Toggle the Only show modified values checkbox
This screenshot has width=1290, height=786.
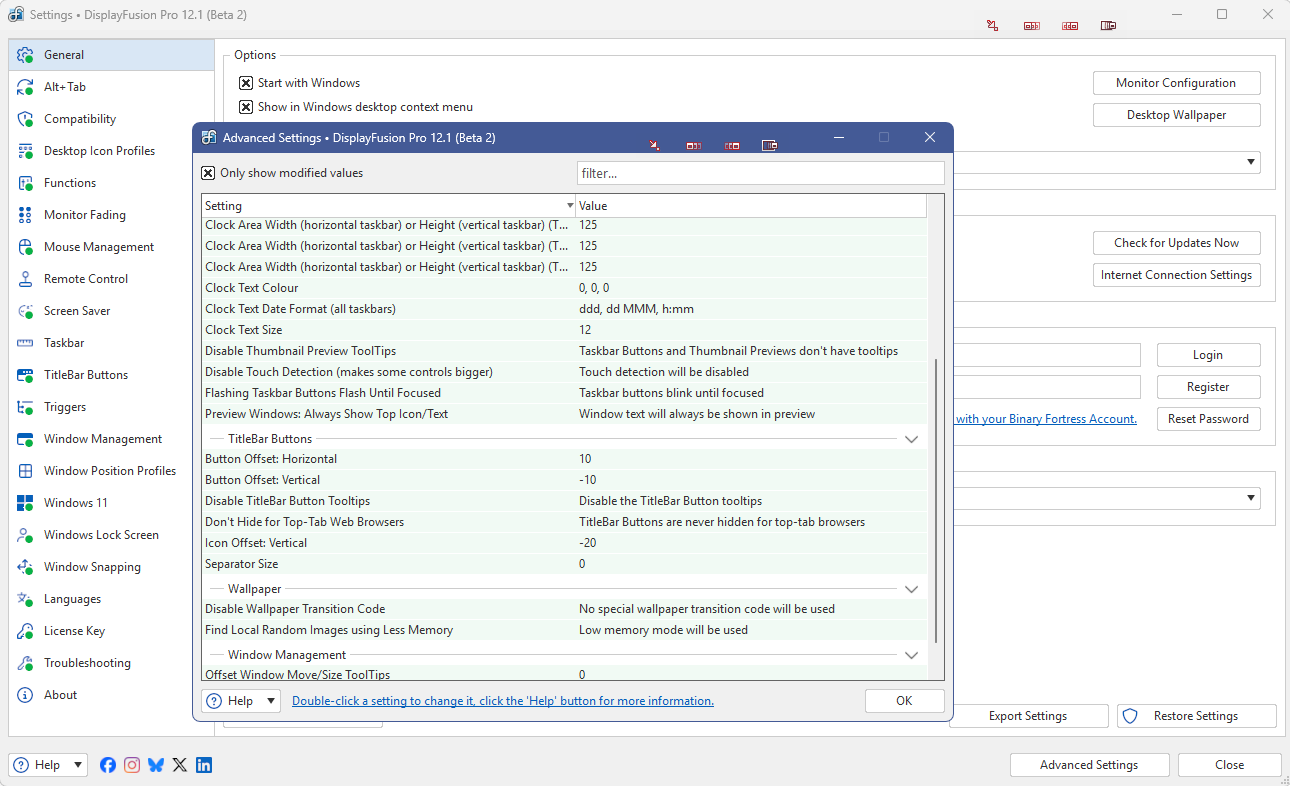pos(209,173)
